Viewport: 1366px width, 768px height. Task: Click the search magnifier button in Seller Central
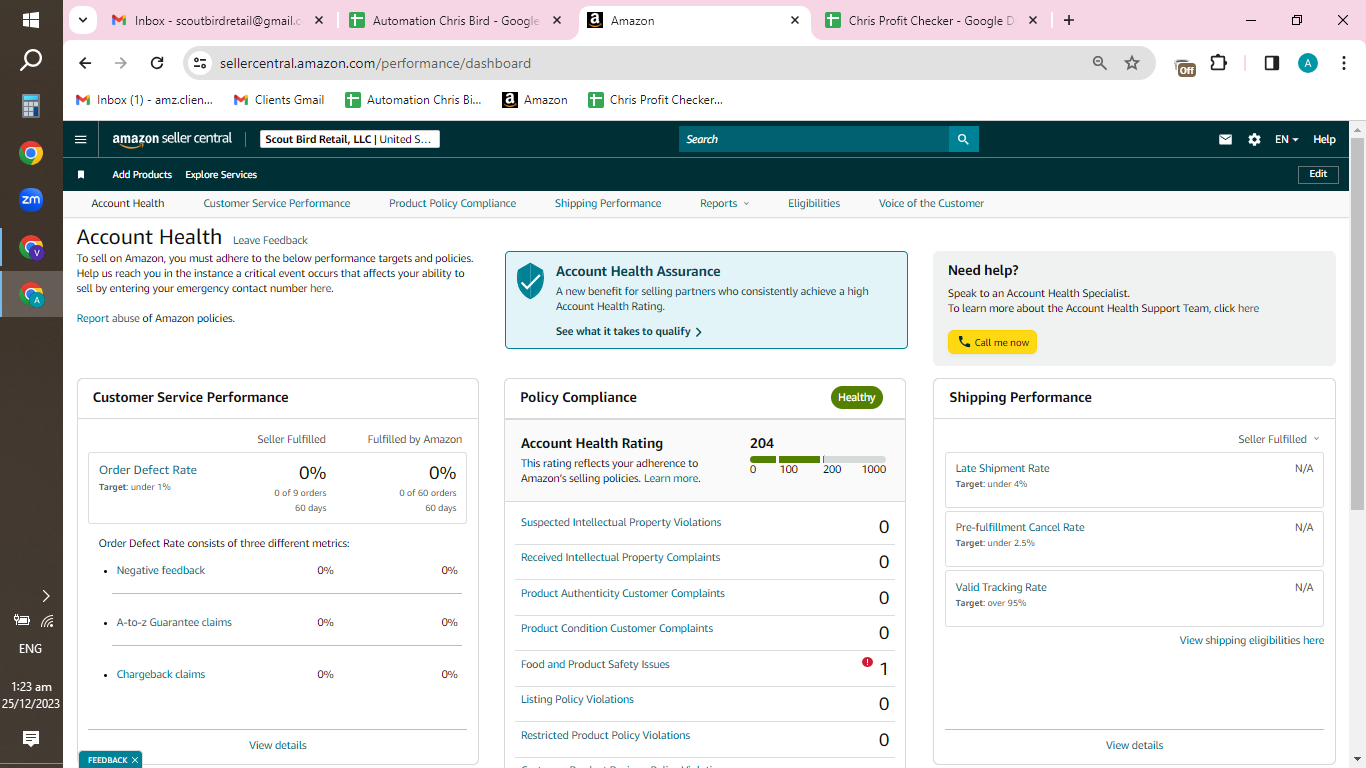pyautogui.click(x=963, y=139)
